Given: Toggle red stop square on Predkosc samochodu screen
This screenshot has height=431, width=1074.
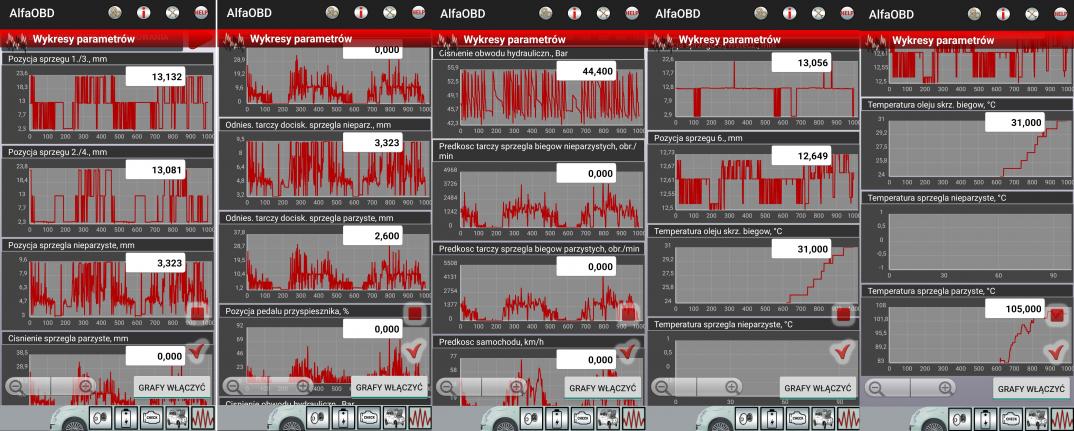Looking at the screenshot, I should (x=628, y=314).
